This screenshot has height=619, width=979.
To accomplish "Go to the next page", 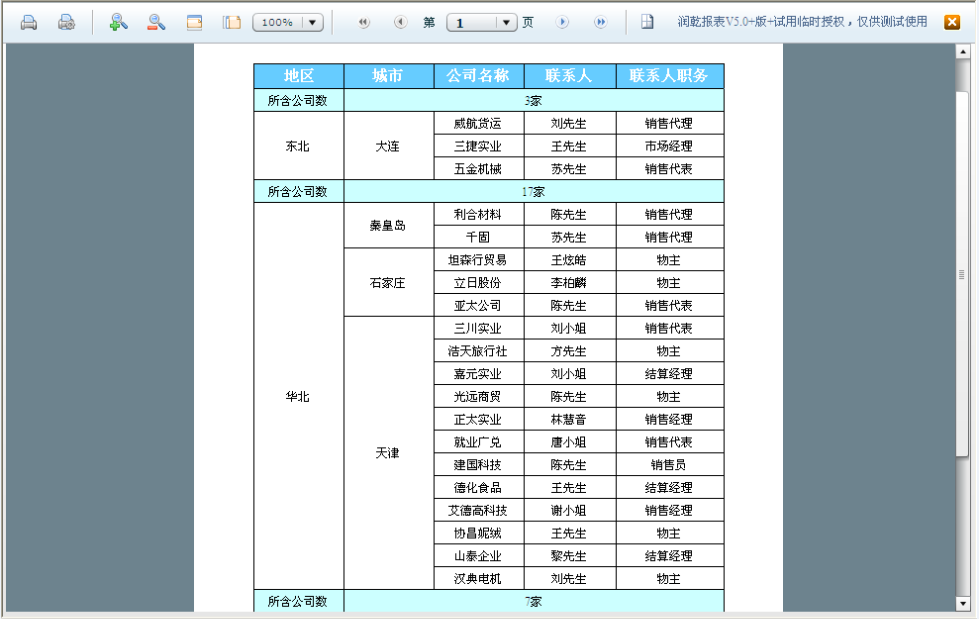I will 563,22.
